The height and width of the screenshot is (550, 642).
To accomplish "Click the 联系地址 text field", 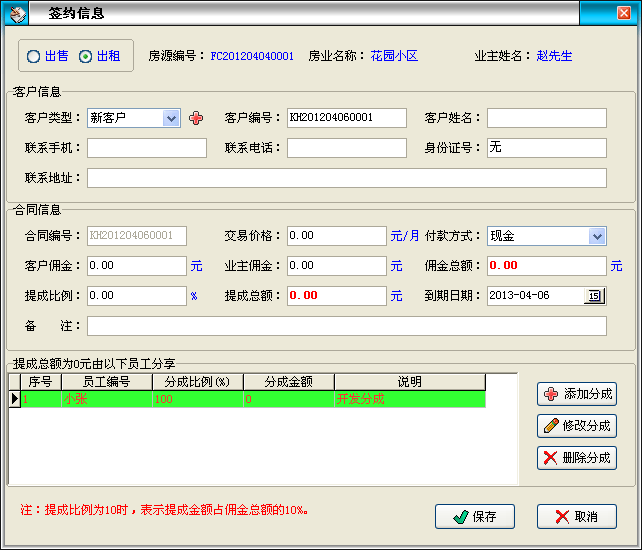I will [x=346, y=178].
